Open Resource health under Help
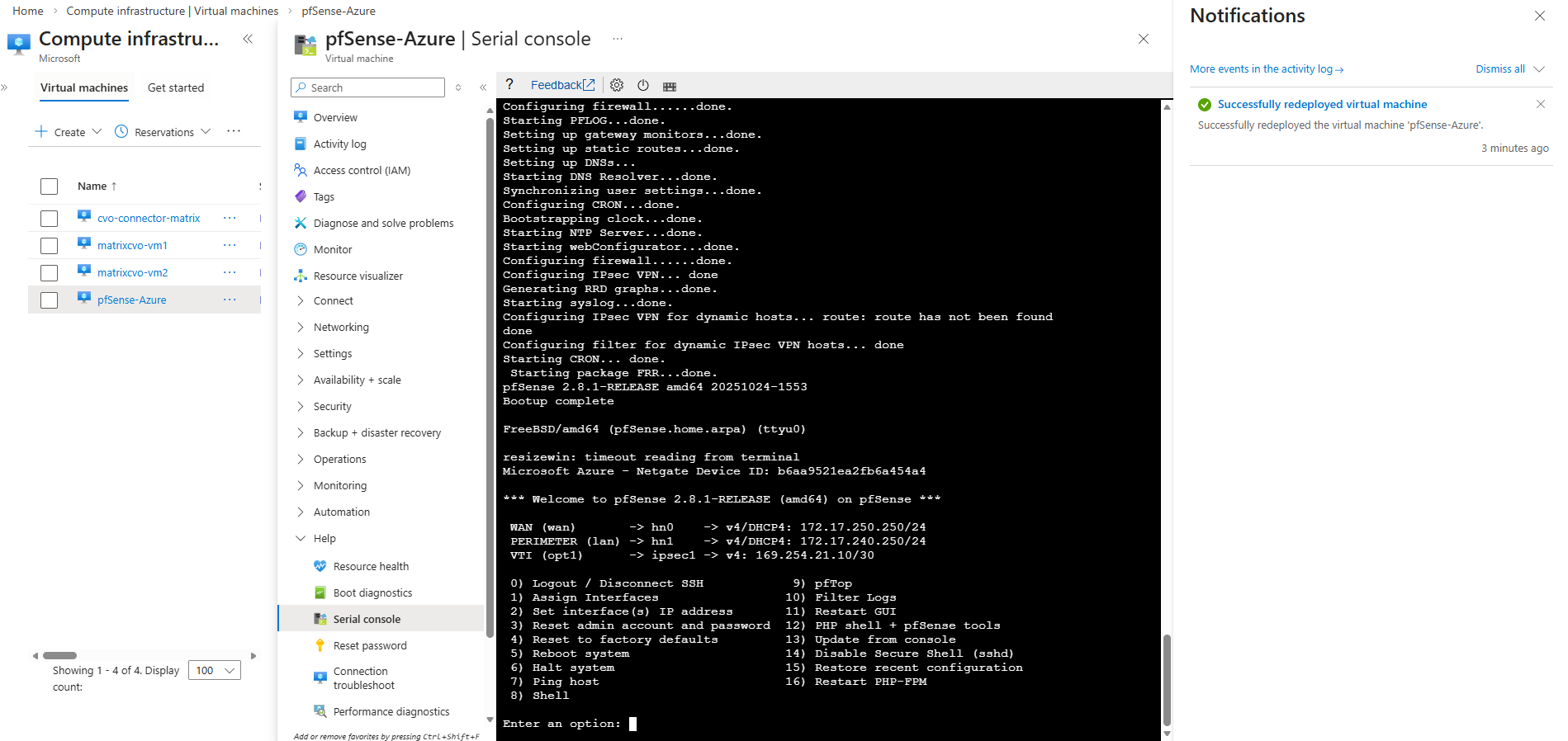1568x741 pixels. coord(371,566)
